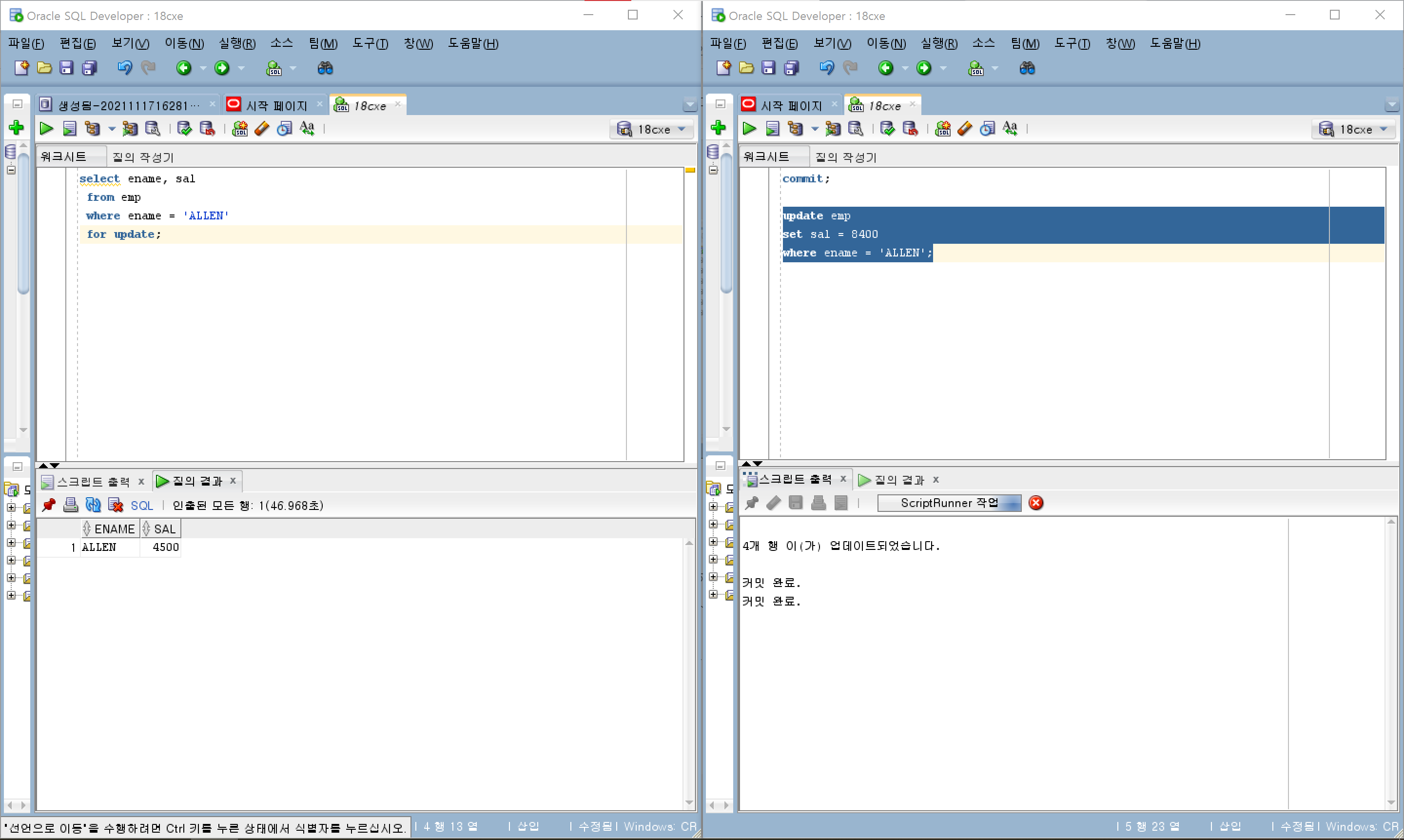Viewport: 1404px width, 840px height.
Task: Click rollback icon in right worksheet toolbar
Action: click(910, 129)
